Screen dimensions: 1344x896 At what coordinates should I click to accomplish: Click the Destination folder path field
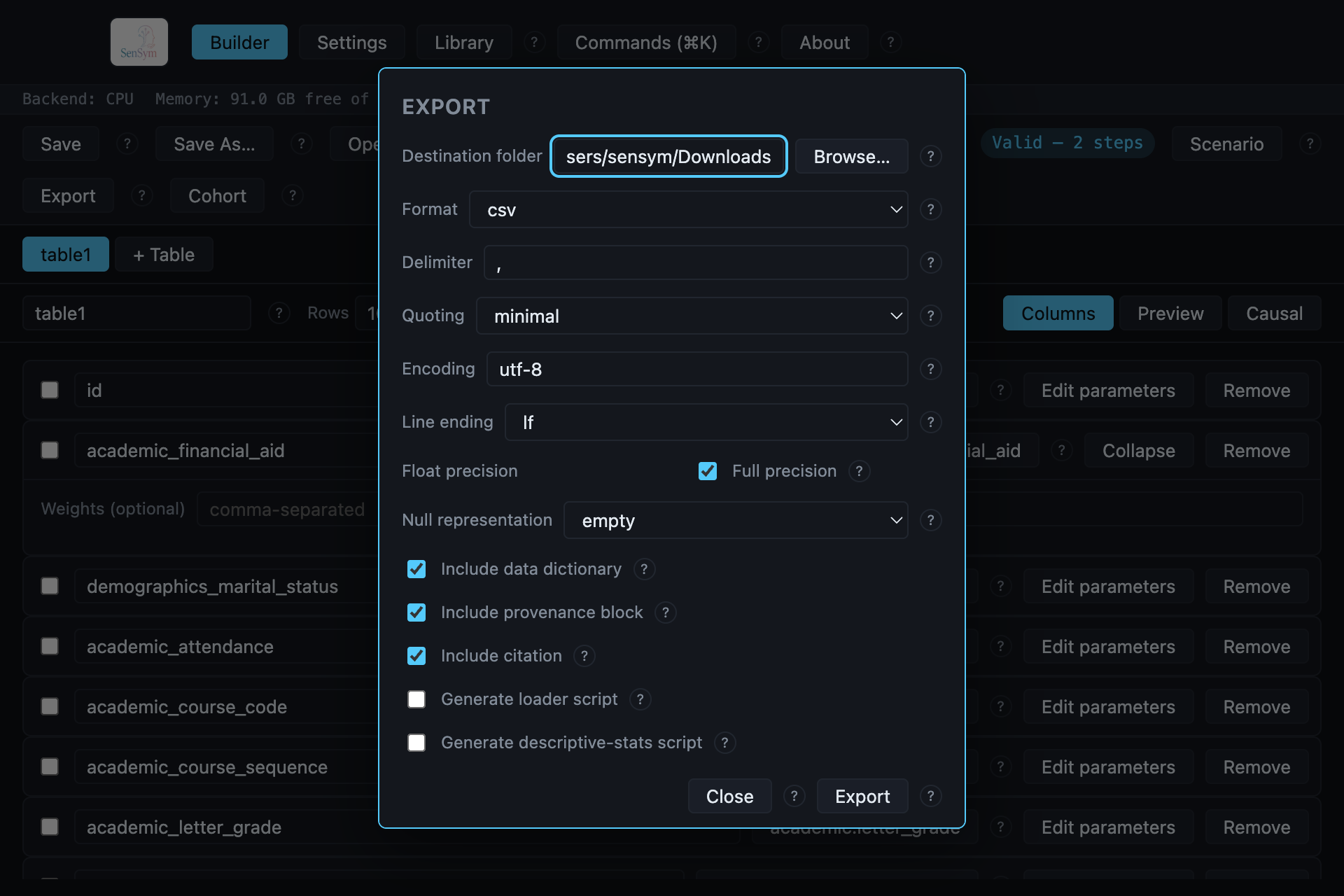pos(668,156)
